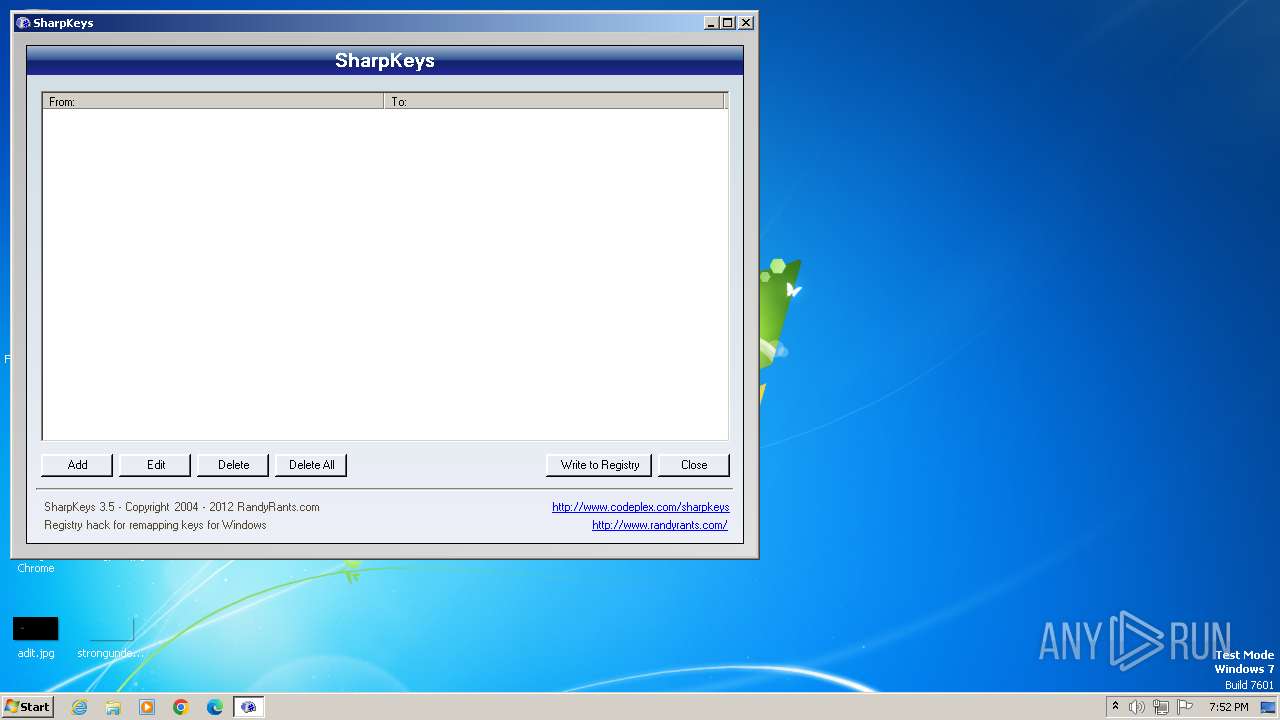Click the Delete button

point(233,465)
